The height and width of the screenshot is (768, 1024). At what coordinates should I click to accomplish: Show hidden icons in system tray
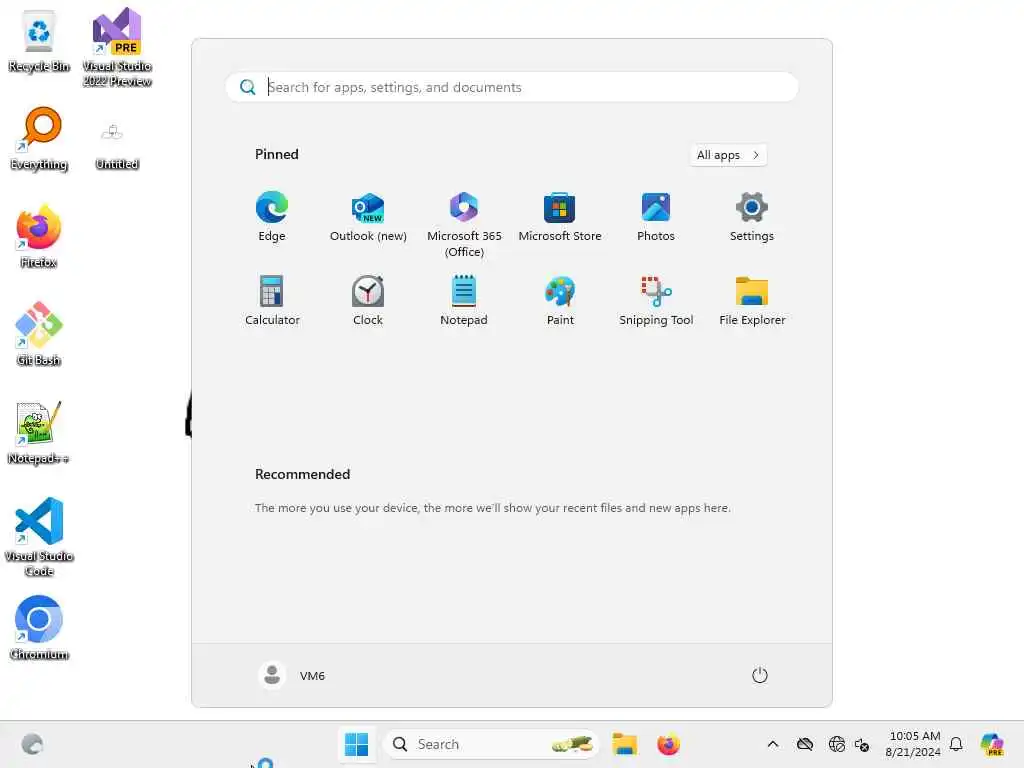coord(773,744)
